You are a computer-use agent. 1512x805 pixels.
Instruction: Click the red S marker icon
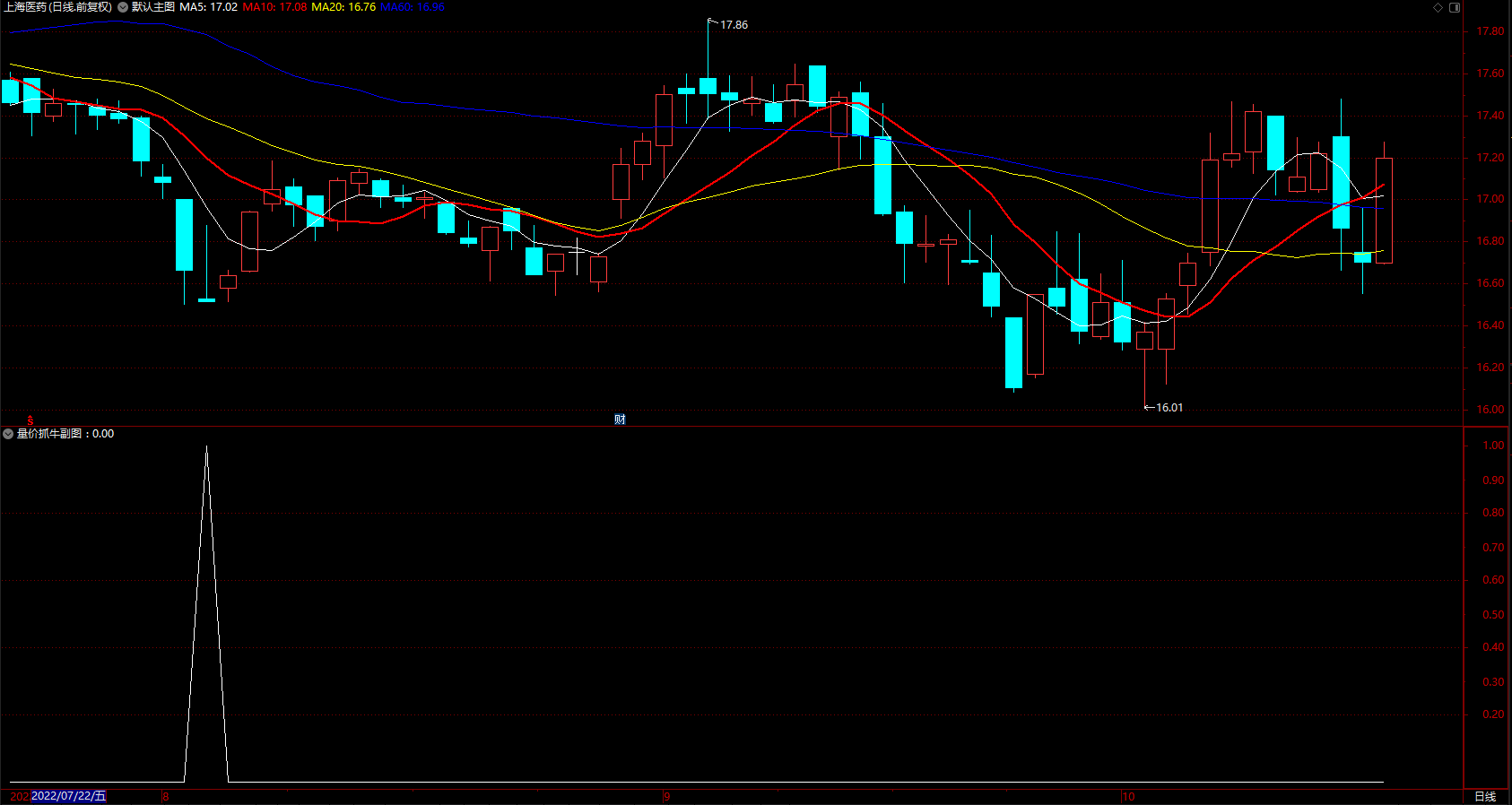pos(30,420)
